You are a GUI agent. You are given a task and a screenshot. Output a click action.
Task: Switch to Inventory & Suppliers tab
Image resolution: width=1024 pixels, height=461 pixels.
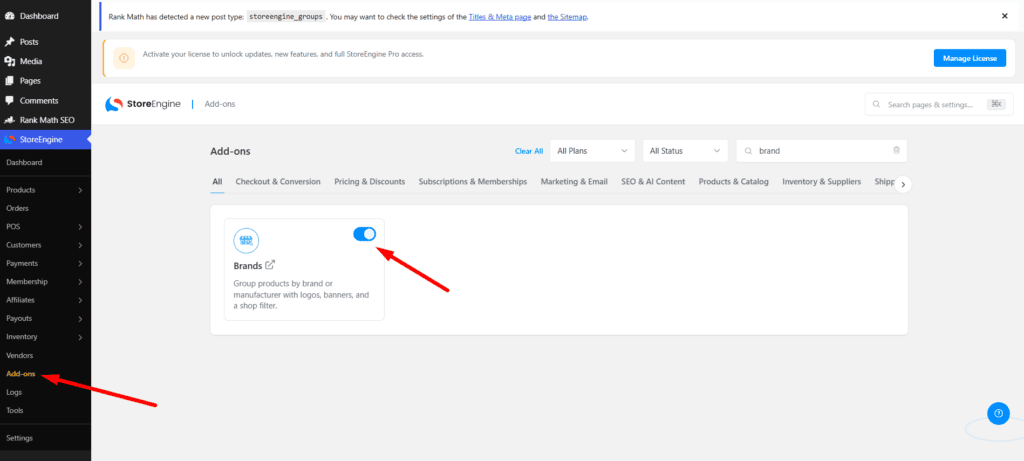[822, 182]
